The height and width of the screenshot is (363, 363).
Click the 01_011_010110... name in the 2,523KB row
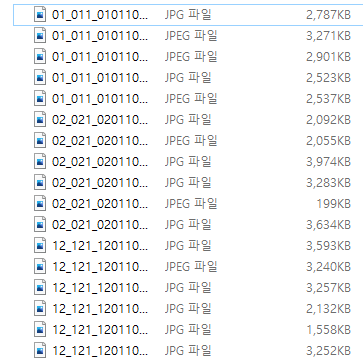[100, 78]
